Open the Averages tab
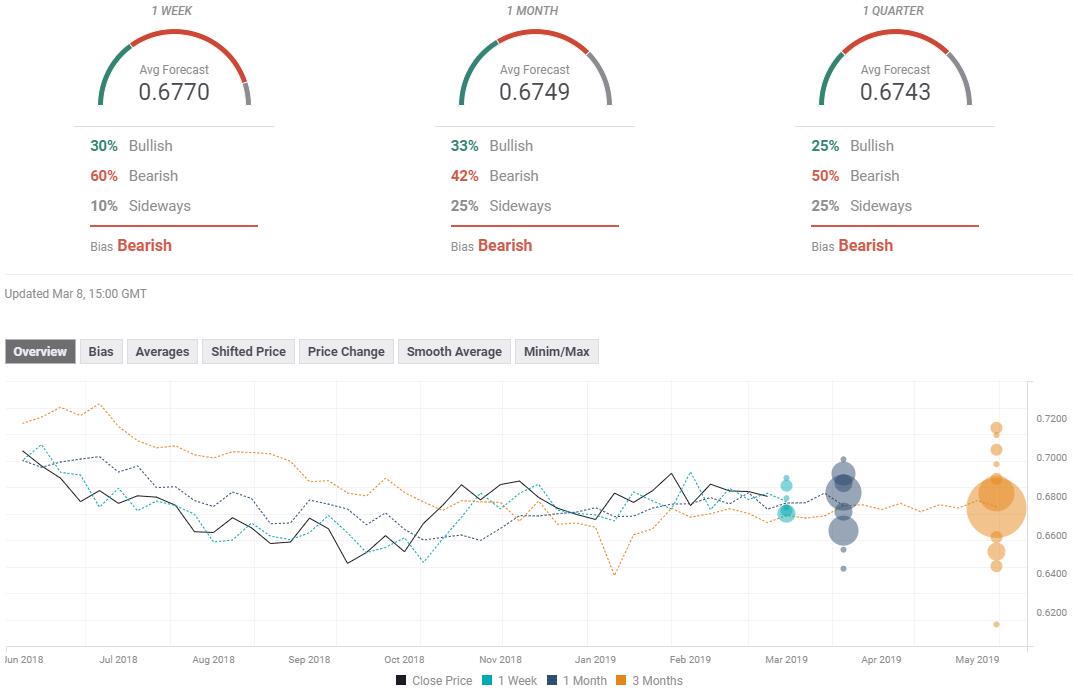Image resolution: width=1073 pixels, height=689 pixels. tap(162, 352)
